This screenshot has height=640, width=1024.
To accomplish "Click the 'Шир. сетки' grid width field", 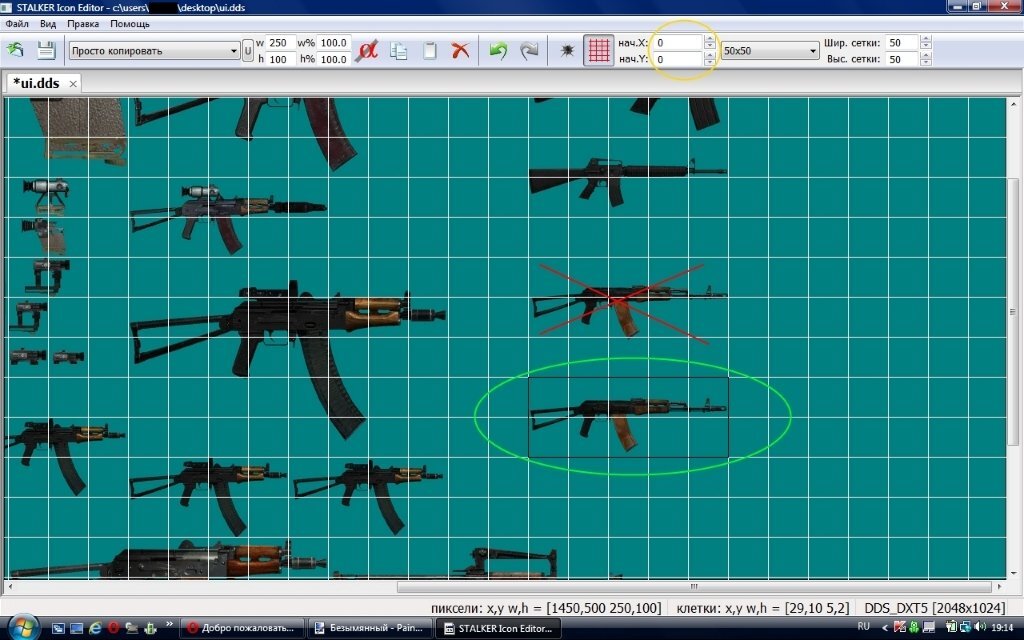I will pyautogui.click(x=901, y=43).
